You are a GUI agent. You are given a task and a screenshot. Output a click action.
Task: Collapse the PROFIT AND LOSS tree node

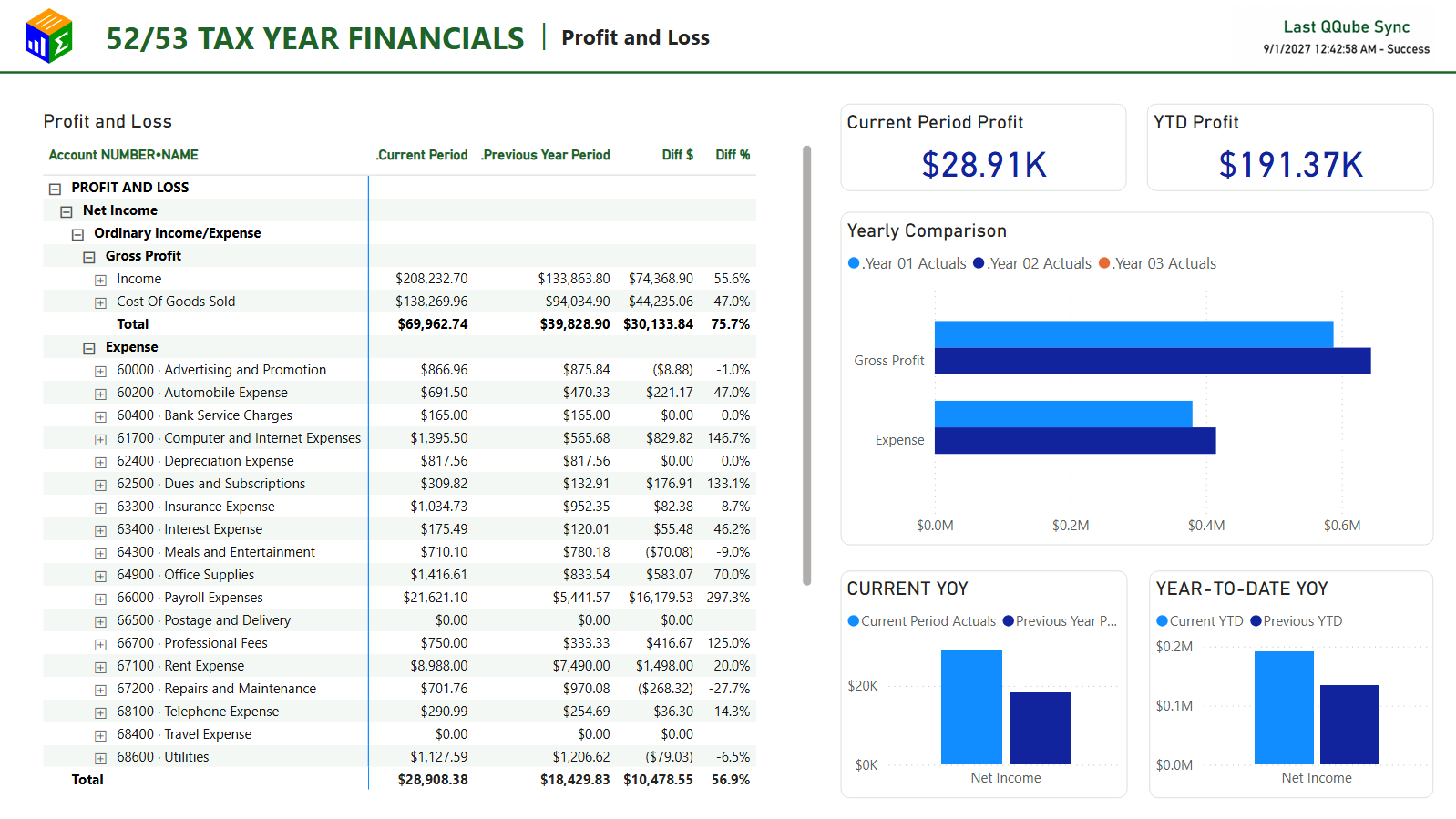point(55,189)
